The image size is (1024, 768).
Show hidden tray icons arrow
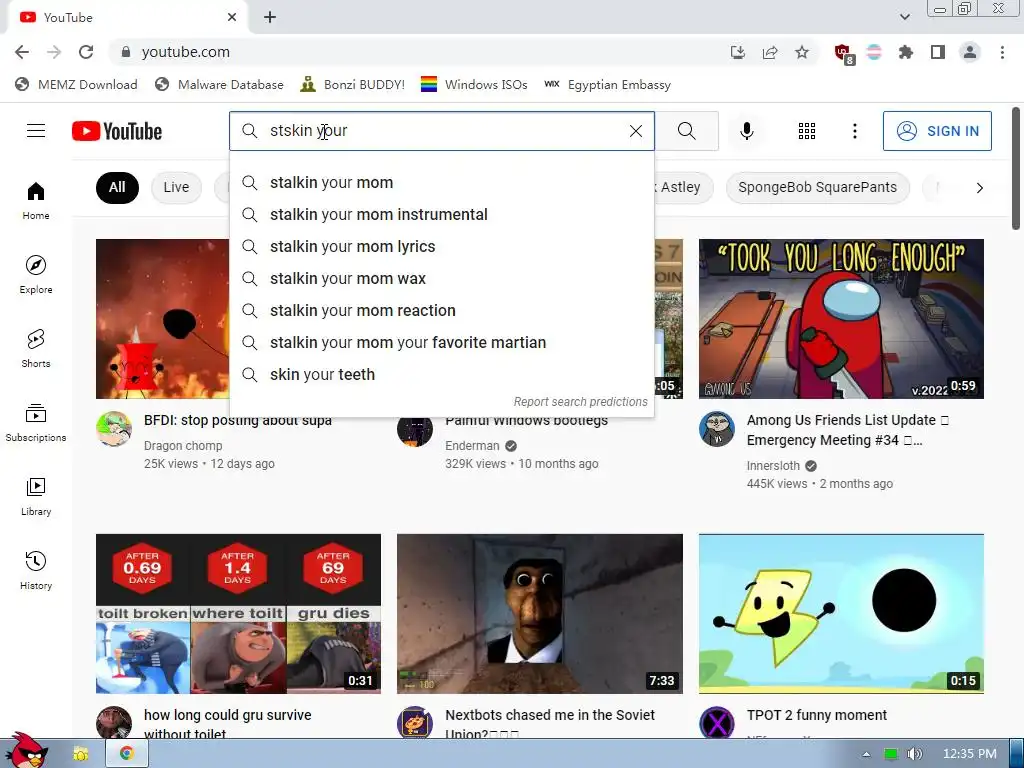866,754
